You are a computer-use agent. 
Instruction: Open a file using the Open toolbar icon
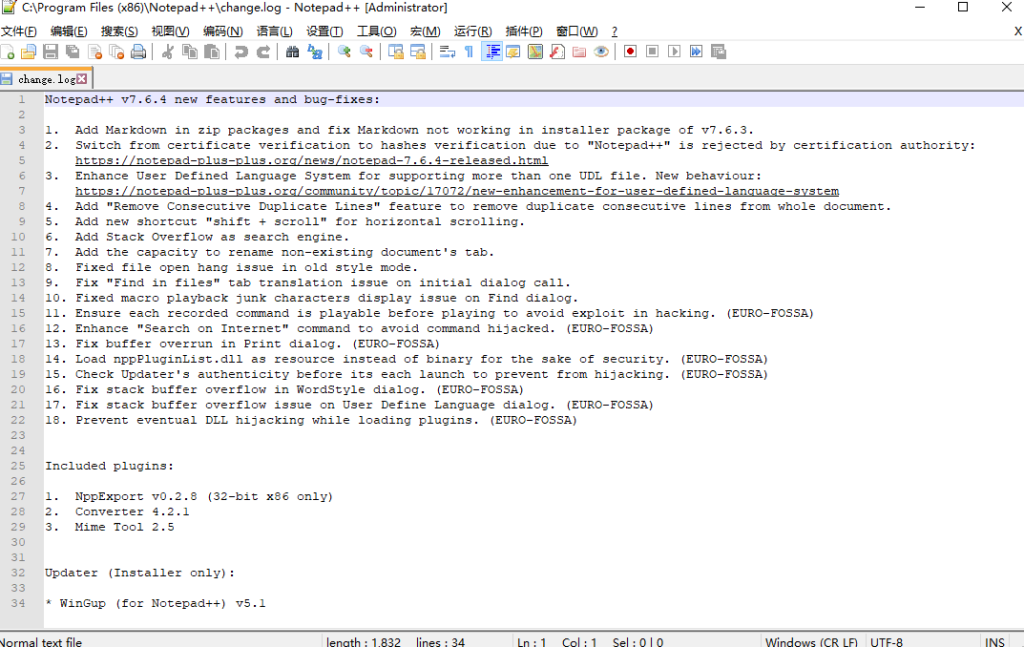pos(28,51)
